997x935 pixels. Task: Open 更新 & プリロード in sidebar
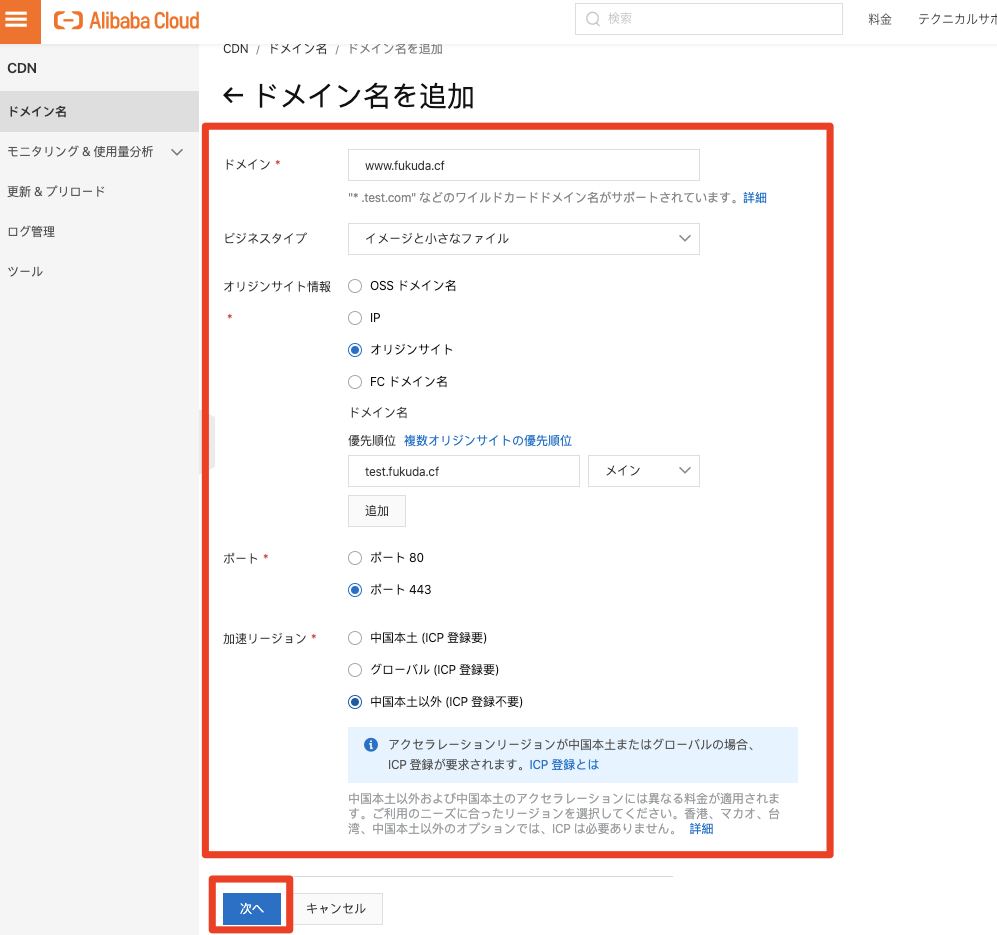56,192
